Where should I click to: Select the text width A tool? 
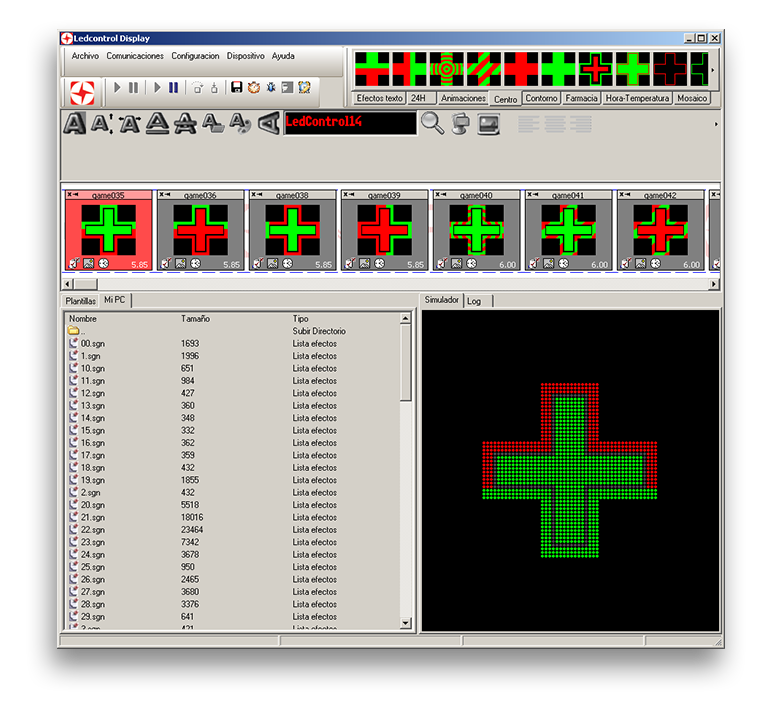click(130, 123)
